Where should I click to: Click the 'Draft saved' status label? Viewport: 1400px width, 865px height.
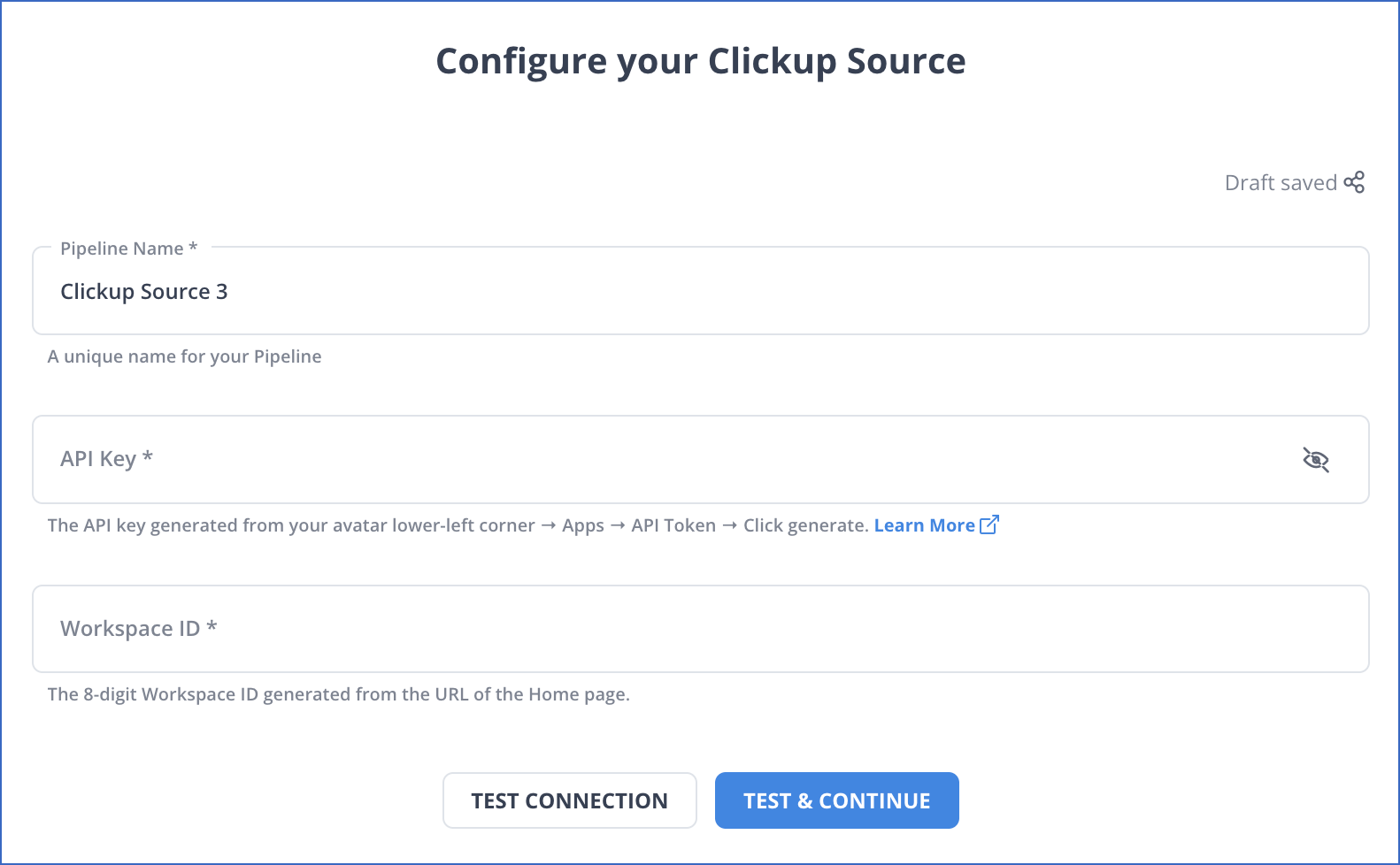pyautogui.click(x=1281, y=182)
